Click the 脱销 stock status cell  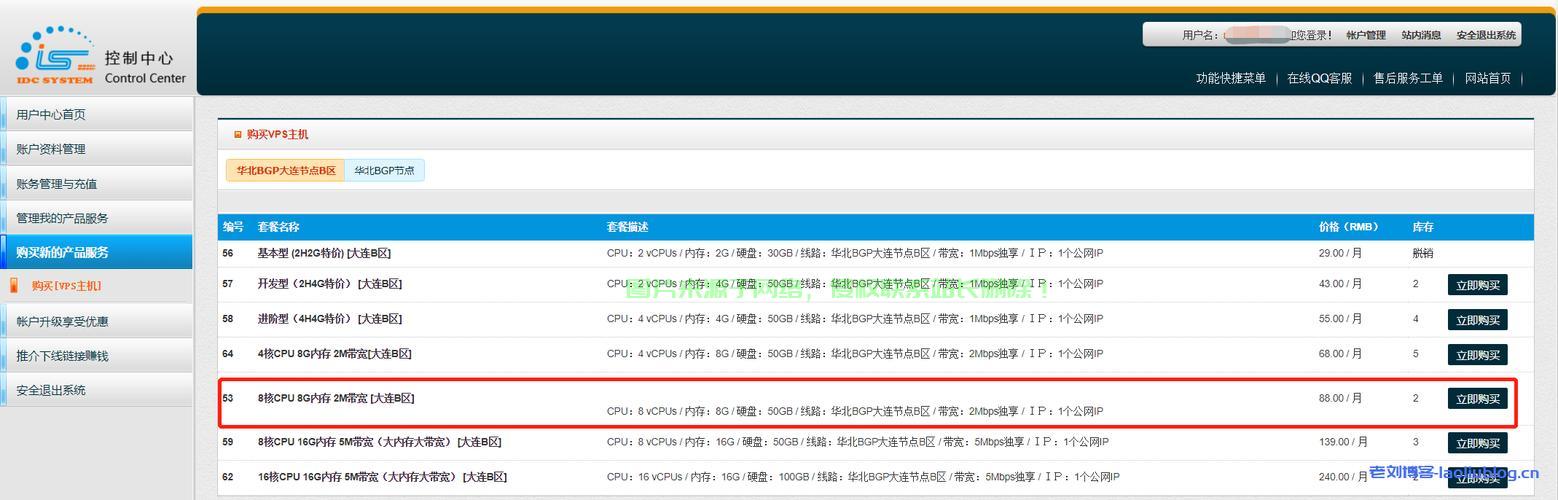[1422, 253]
